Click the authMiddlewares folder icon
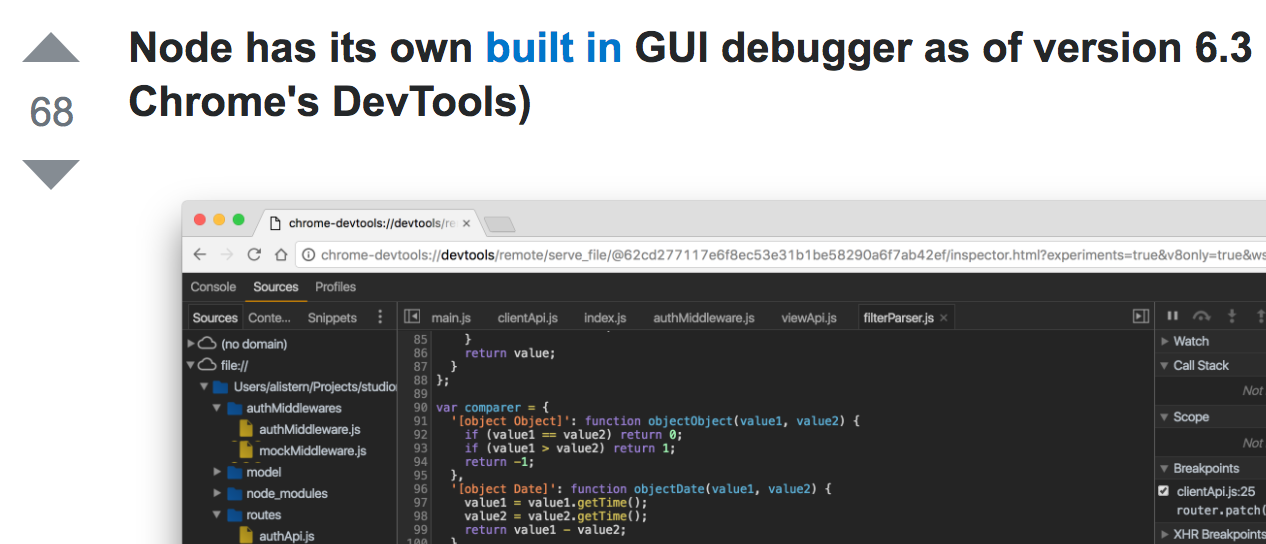1266x544 pixels. pyautogui.click(x=234, y=408)
